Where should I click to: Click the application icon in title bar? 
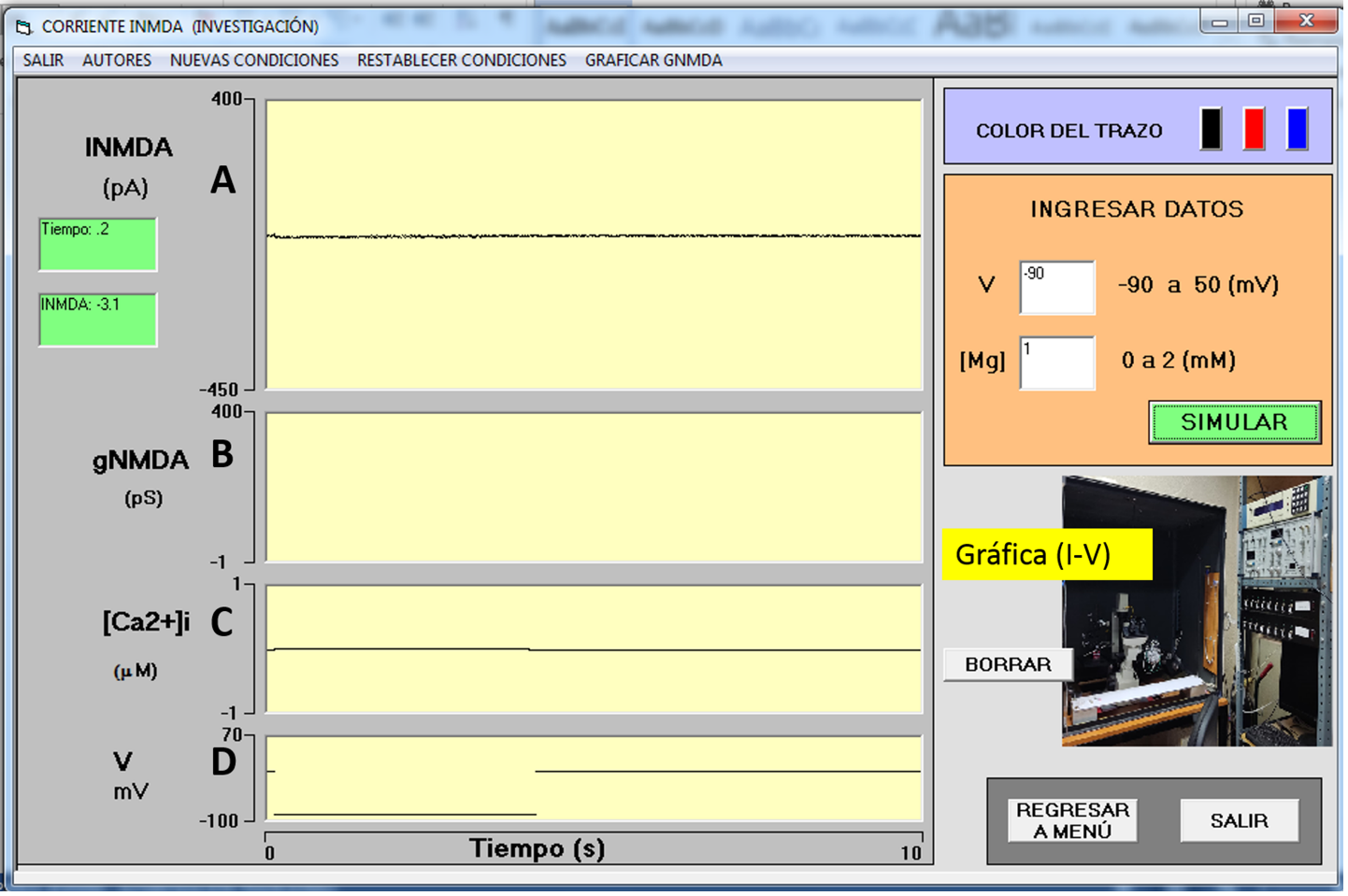point(24,27)
